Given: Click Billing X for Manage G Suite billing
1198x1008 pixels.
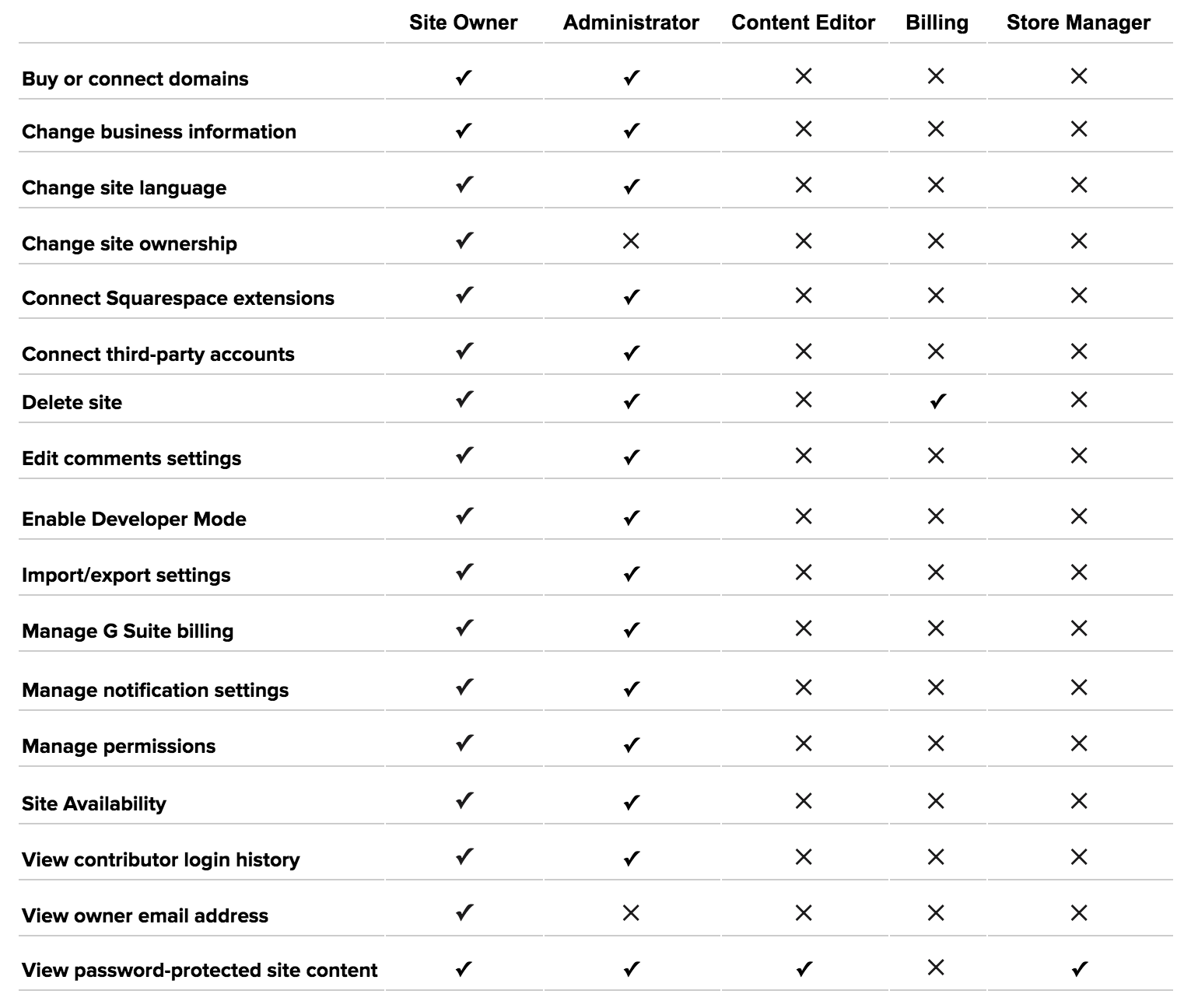Looking at the screenshot, I should click(936, 628).
